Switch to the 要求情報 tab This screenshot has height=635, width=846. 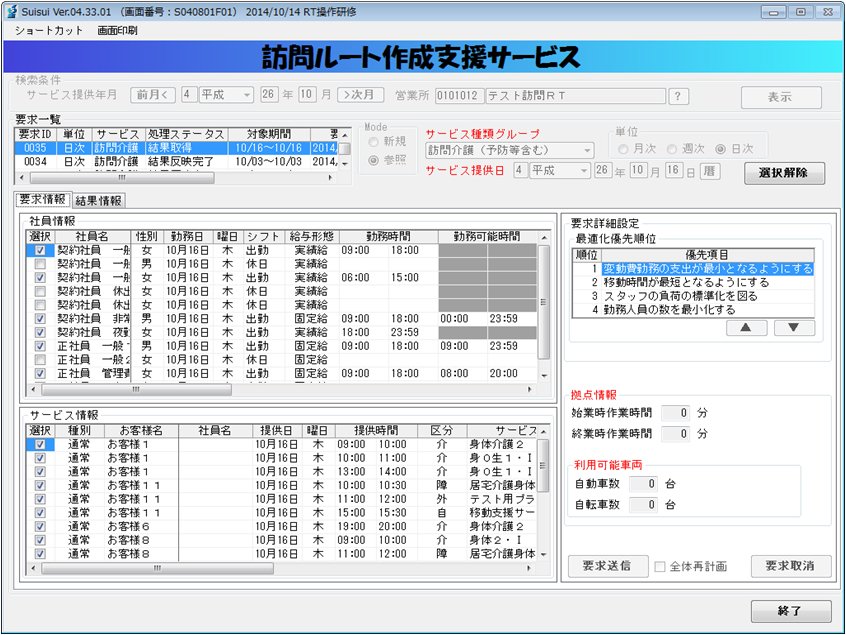tap(43, 200)
